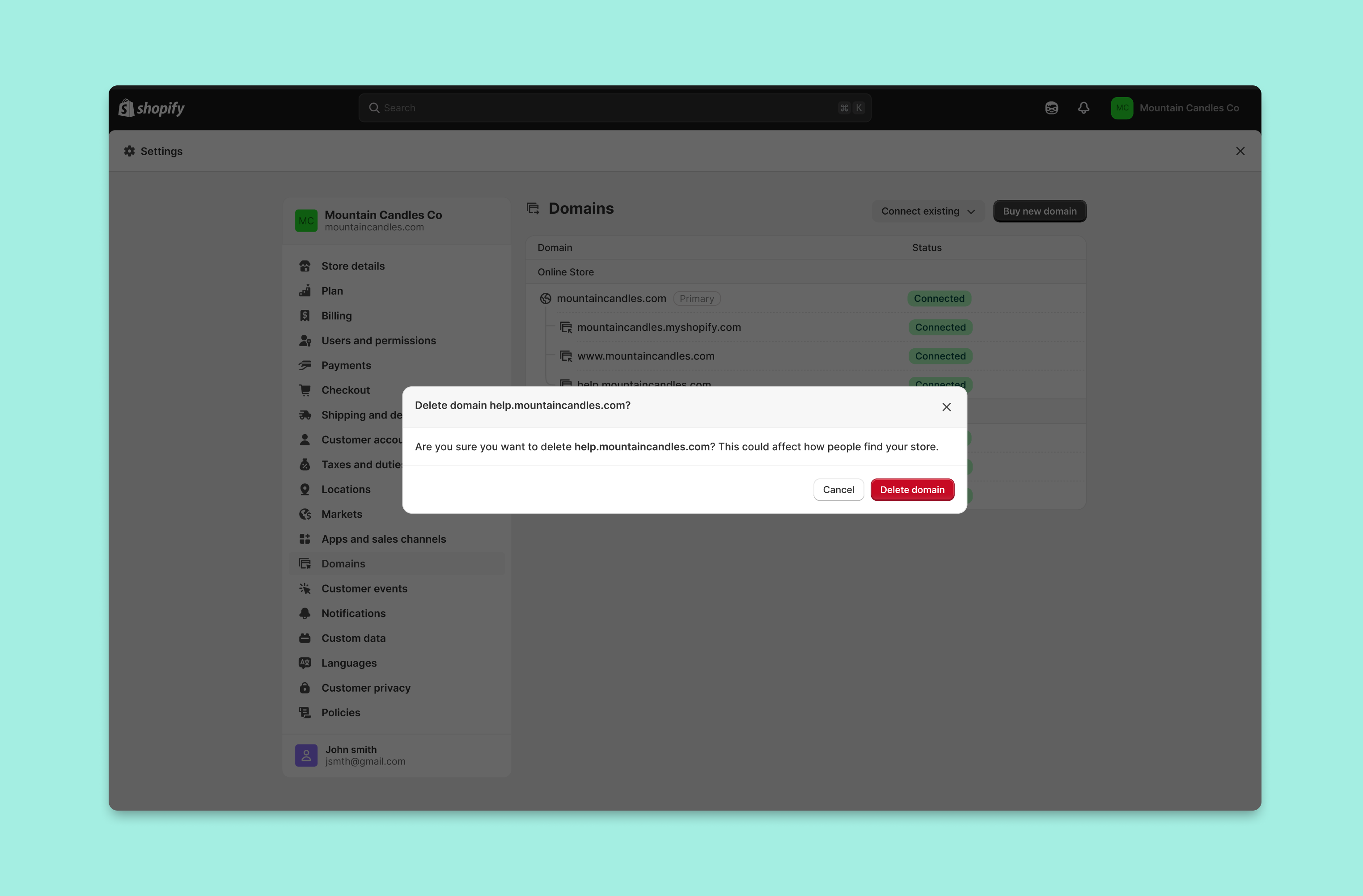Click the search magnifier icon

(x=374, y=108)
